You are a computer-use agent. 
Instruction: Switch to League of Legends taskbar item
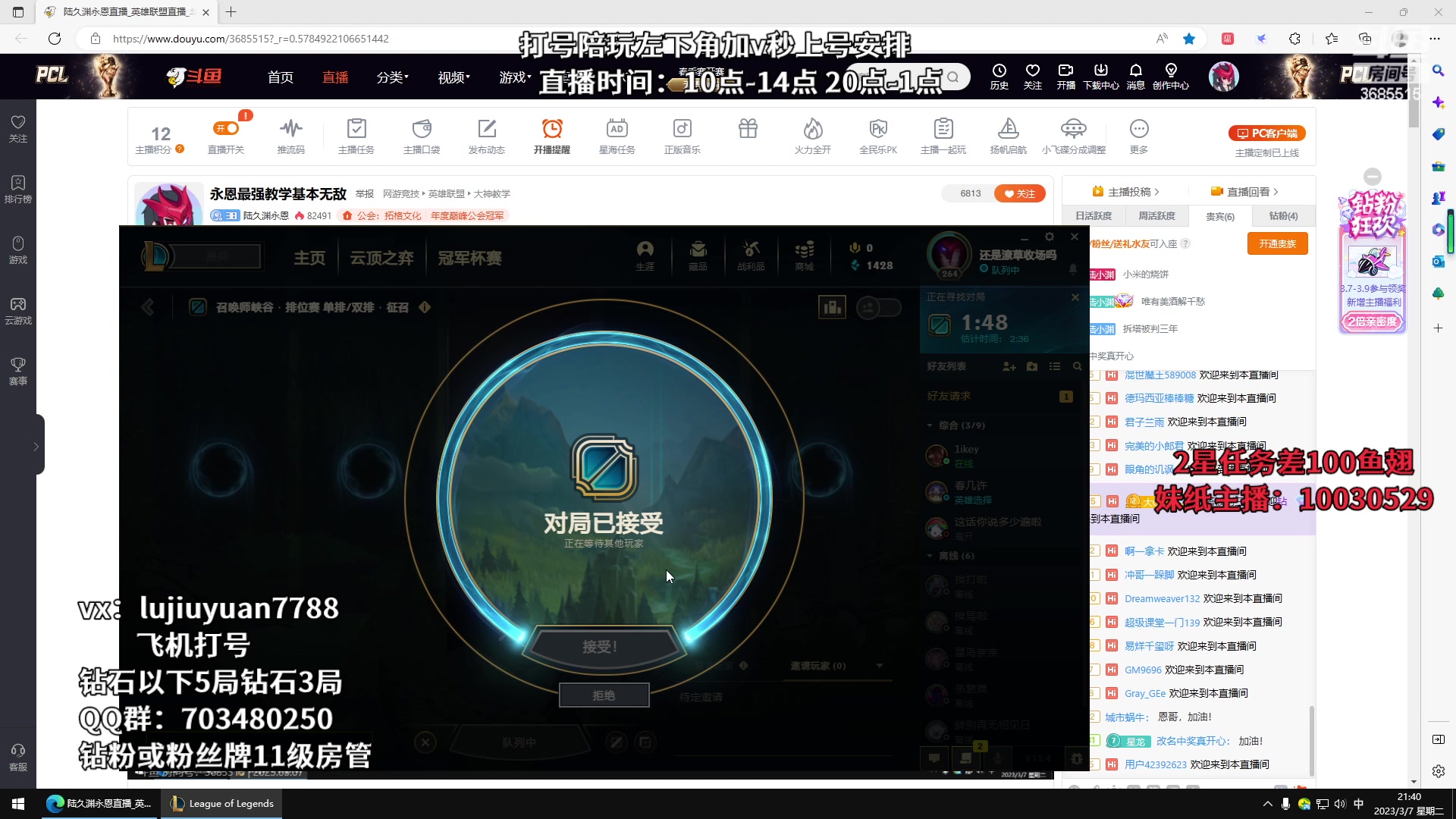point(221,804)
